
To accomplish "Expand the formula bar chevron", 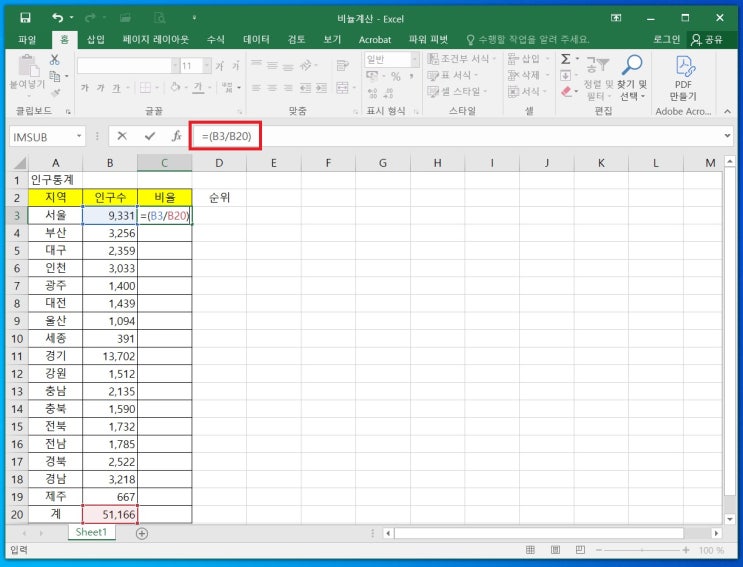I will 727,136.
